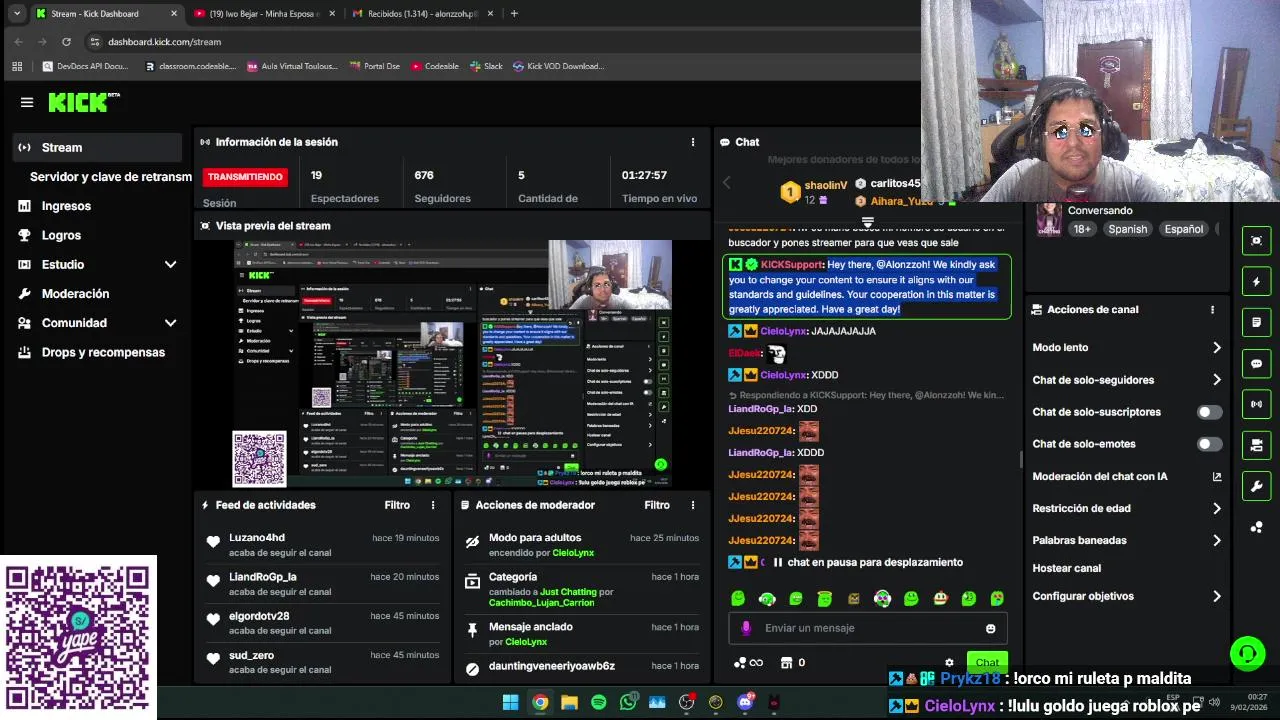Switch to the Recibidos Gmail tab
This screenshot has height=720, width=1280.
click(422, 14)
